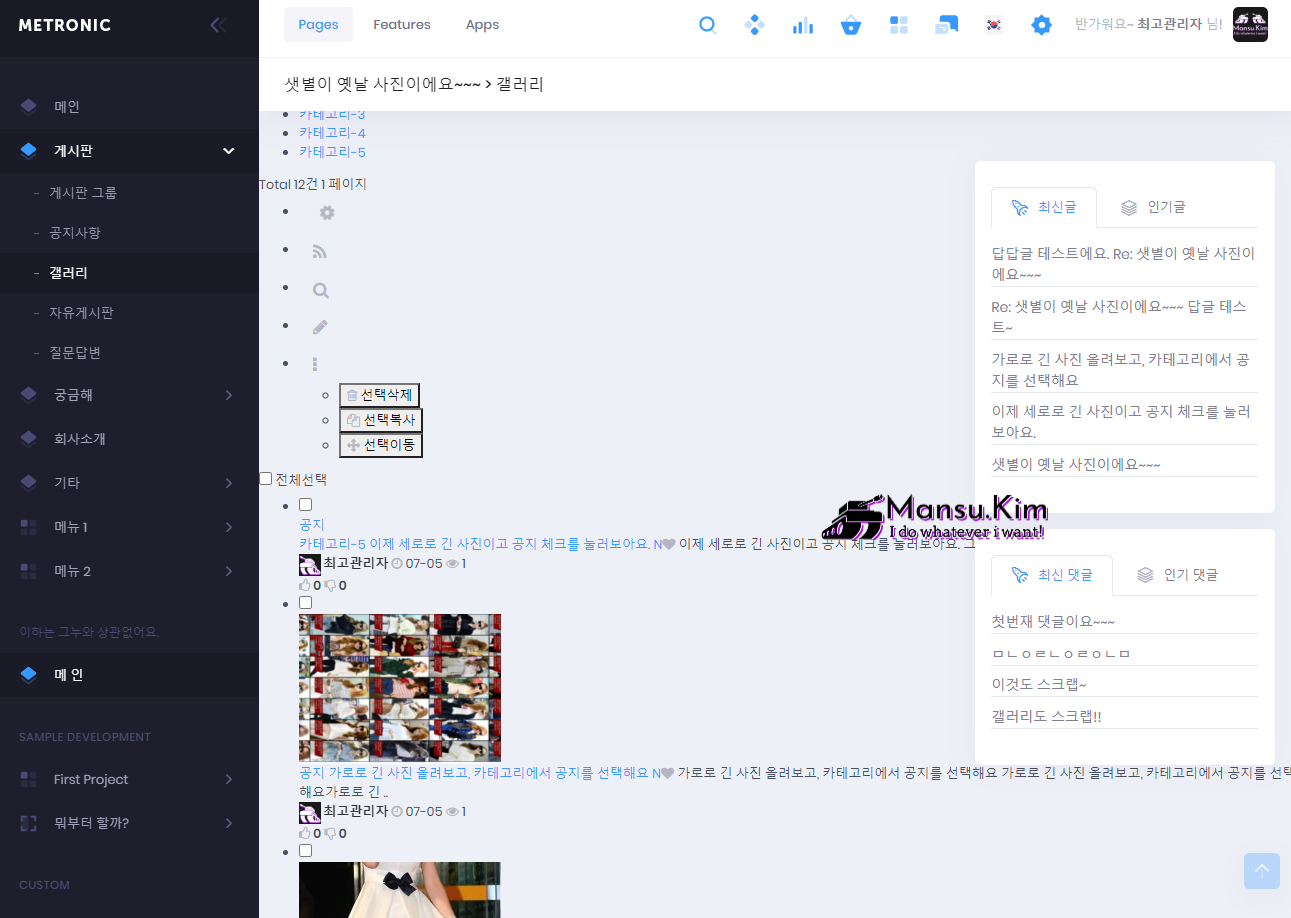Check the box above the collage photo post
The height and width of the screenshot is (918, 1291).
point(306,602)
